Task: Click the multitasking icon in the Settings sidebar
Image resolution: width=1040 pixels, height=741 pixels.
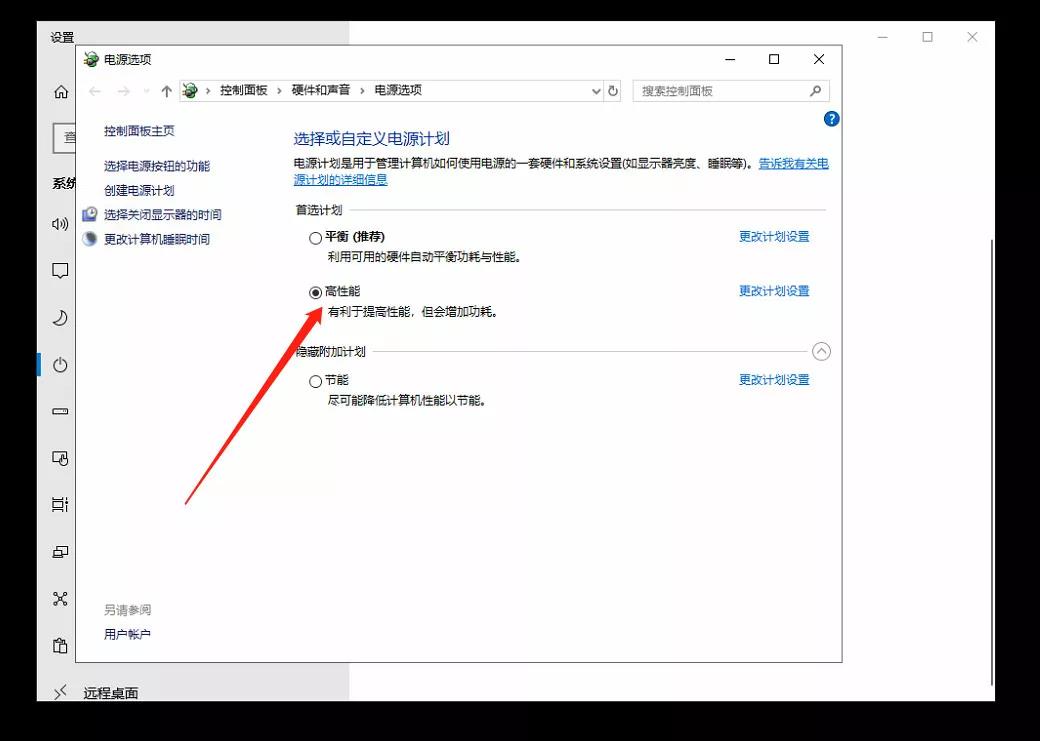Action: click(60, 505)
